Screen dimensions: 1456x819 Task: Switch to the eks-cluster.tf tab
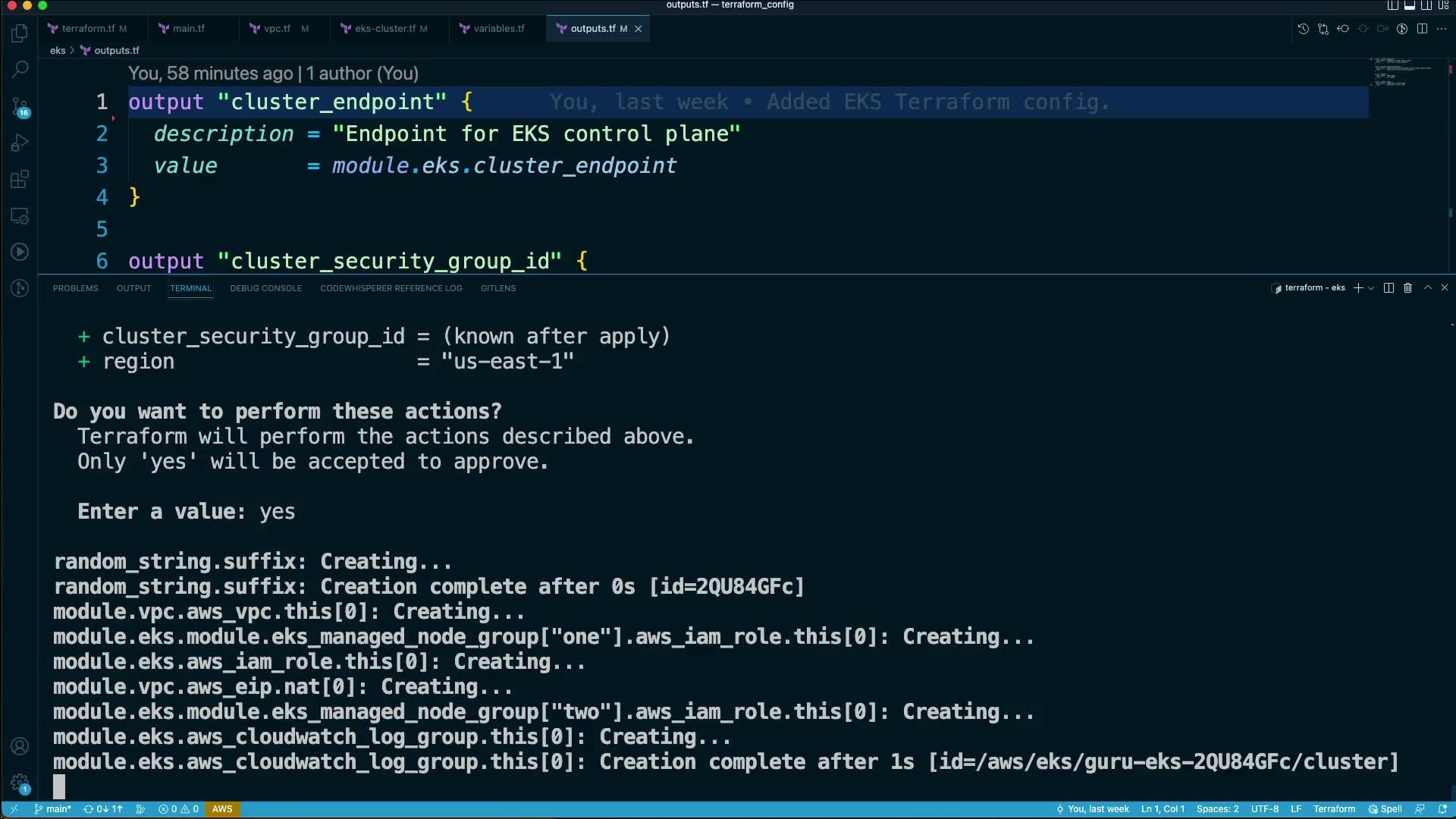click(385, 29)
